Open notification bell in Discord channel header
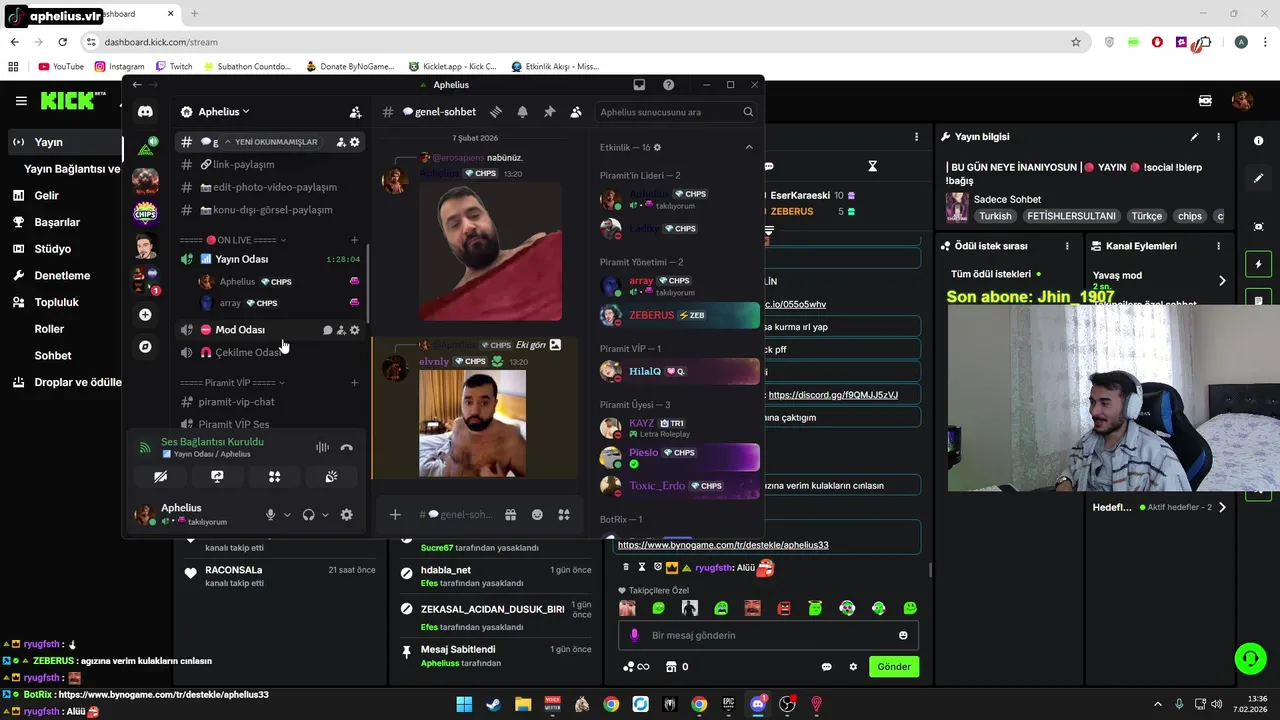 (522, 112)
